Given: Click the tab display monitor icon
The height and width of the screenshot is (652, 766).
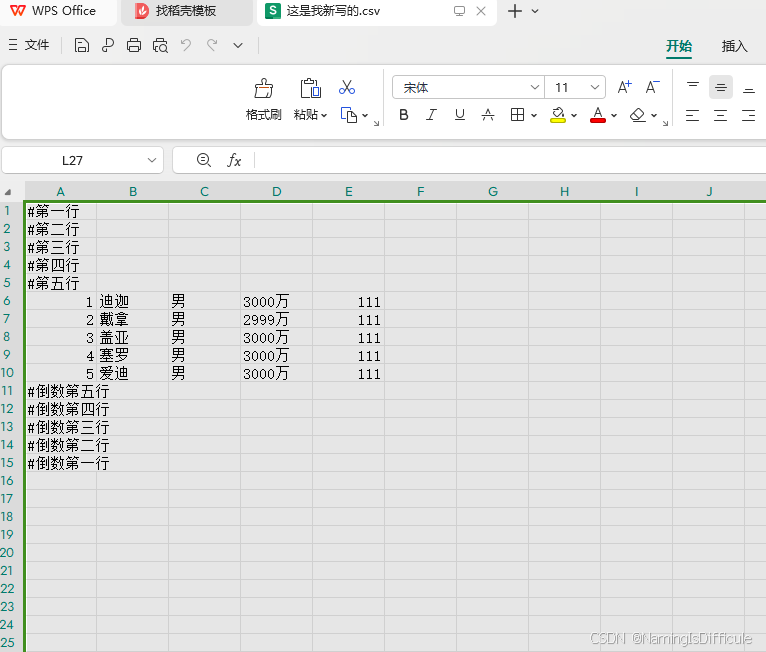Looking at the screenshot, I should (x=460, y=11).
